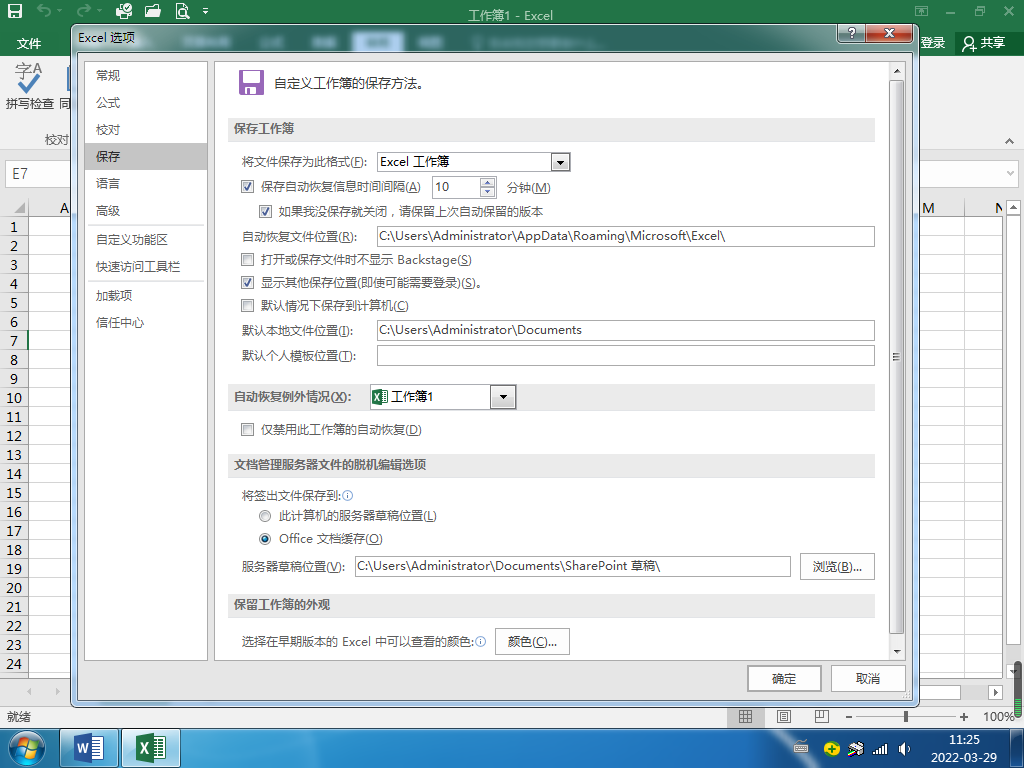Click the zoom in plus button
Image resolution: width=1024 pixels, height=768 pixels.
pos(964,717)
